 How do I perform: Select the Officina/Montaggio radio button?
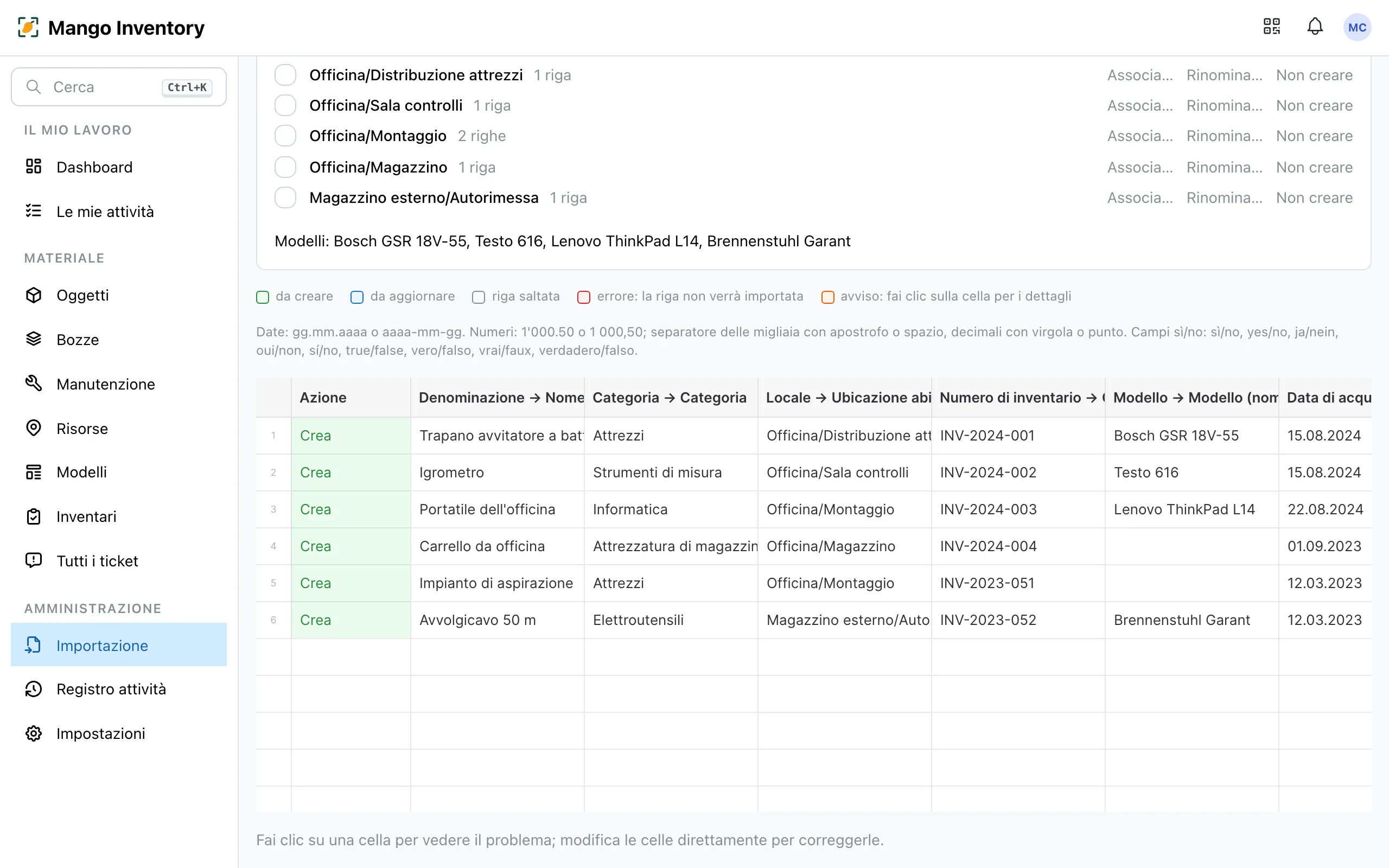coord(285,136)
